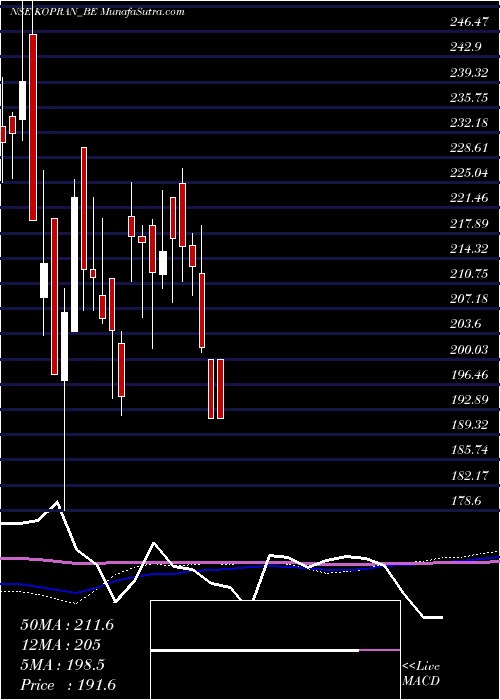Click the NSE KOPRAN_BE MunafaSutra.com title
This screenshot has height=700, width=500.
point(97,12)
